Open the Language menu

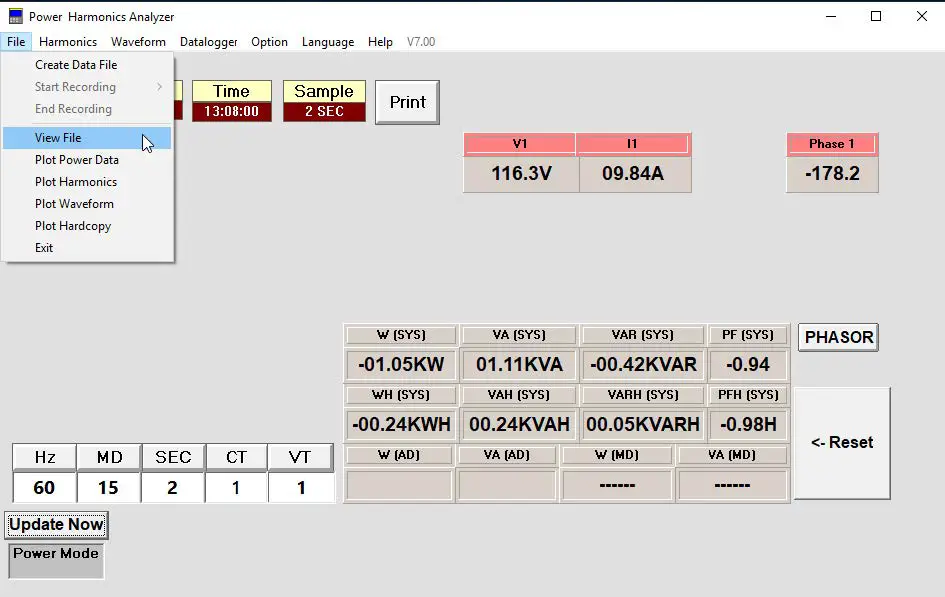[327, 41]
